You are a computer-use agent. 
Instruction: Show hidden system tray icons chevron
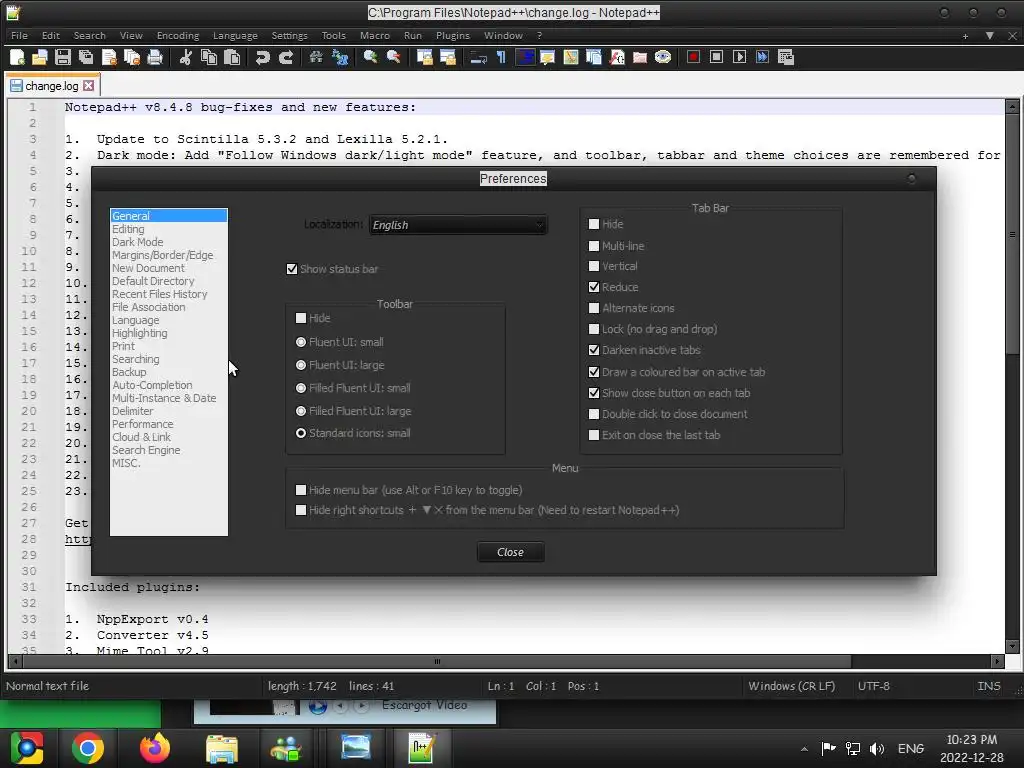point(804,749)
